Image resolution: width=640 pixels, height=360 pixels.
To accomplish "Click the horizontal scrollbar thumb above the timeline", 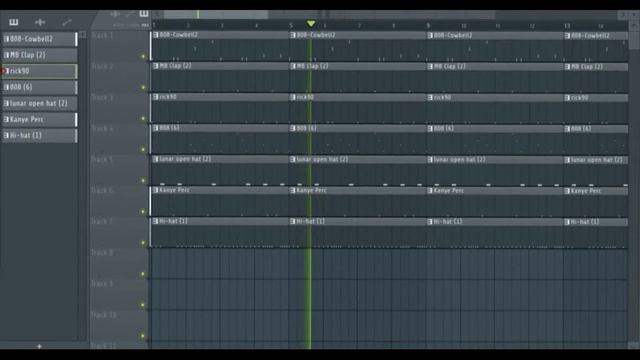I will 216,15.
